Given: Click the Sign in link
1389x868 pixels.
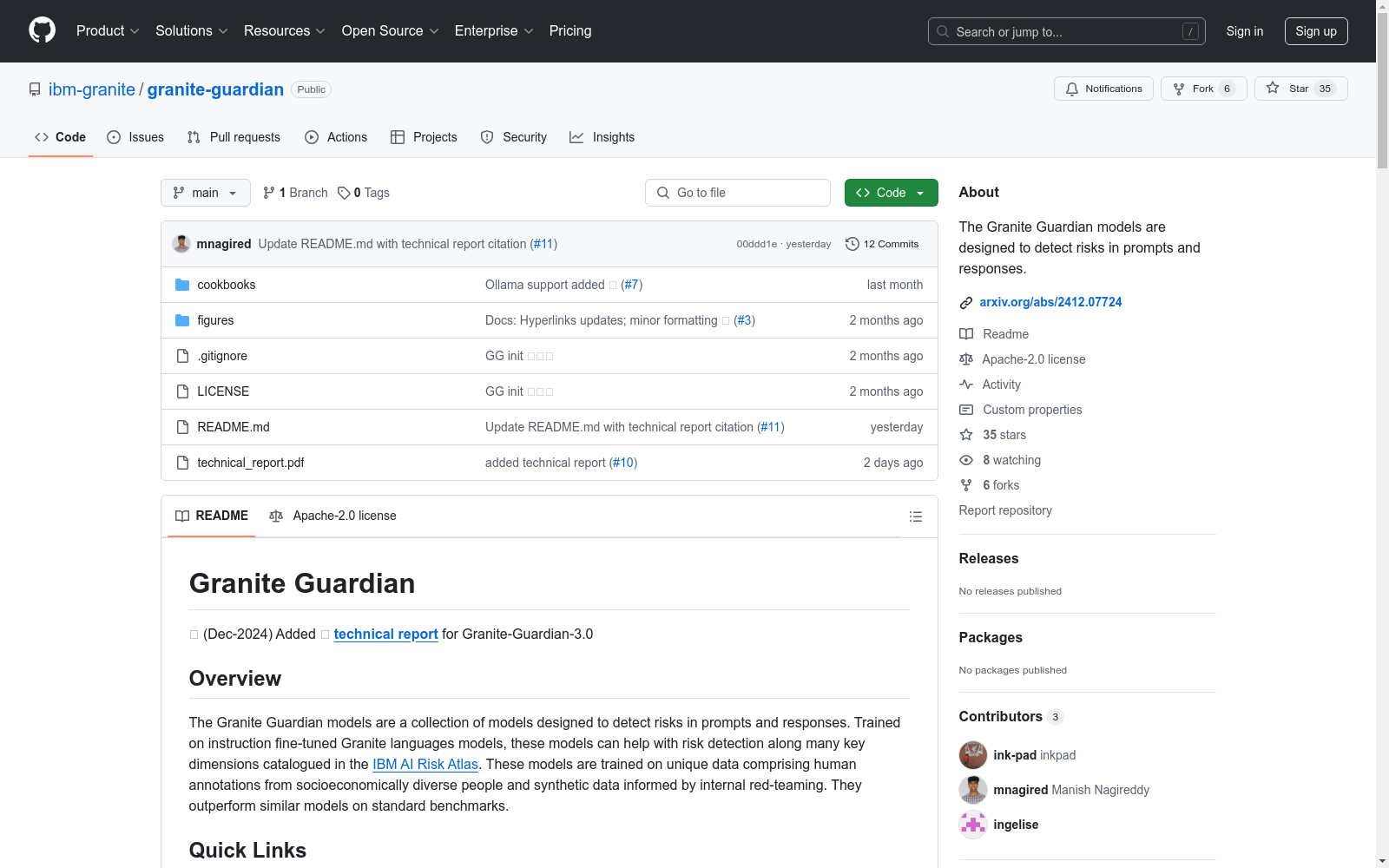Looking at the screenshot, I should [1245, 31].
